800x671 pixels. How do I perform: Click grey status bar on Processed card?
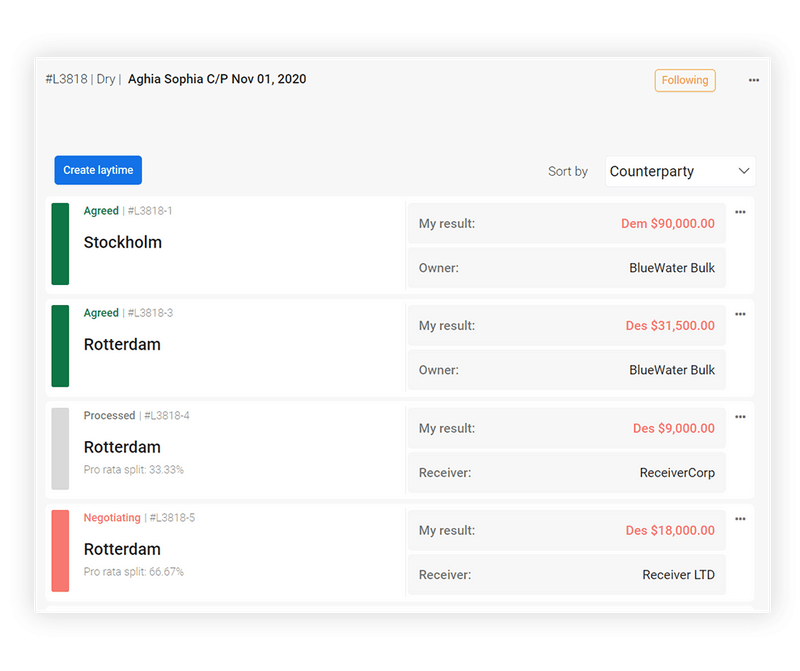60,448
